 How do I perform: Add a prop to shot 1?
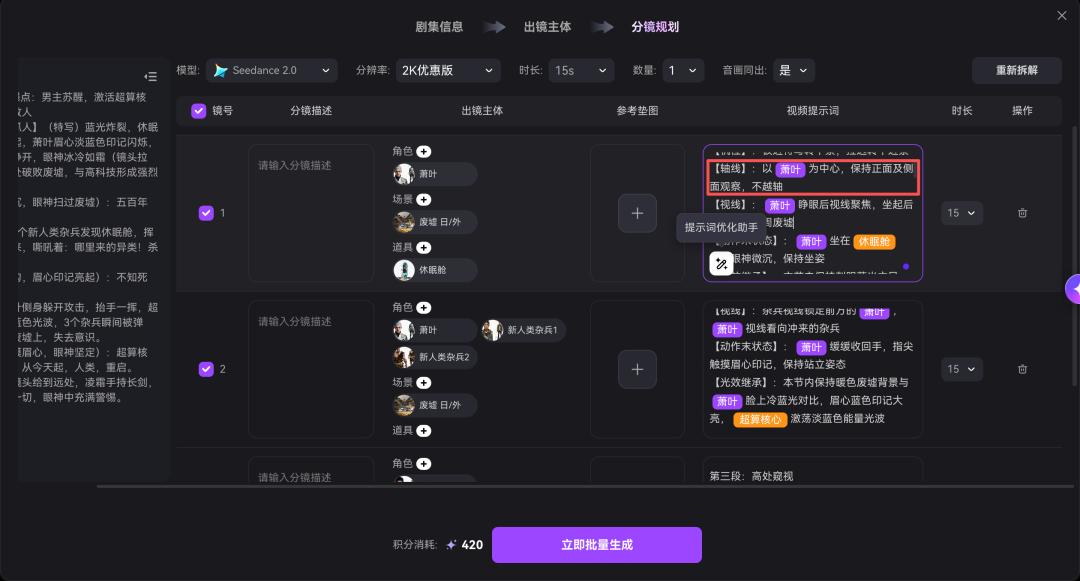coord(424,247)
